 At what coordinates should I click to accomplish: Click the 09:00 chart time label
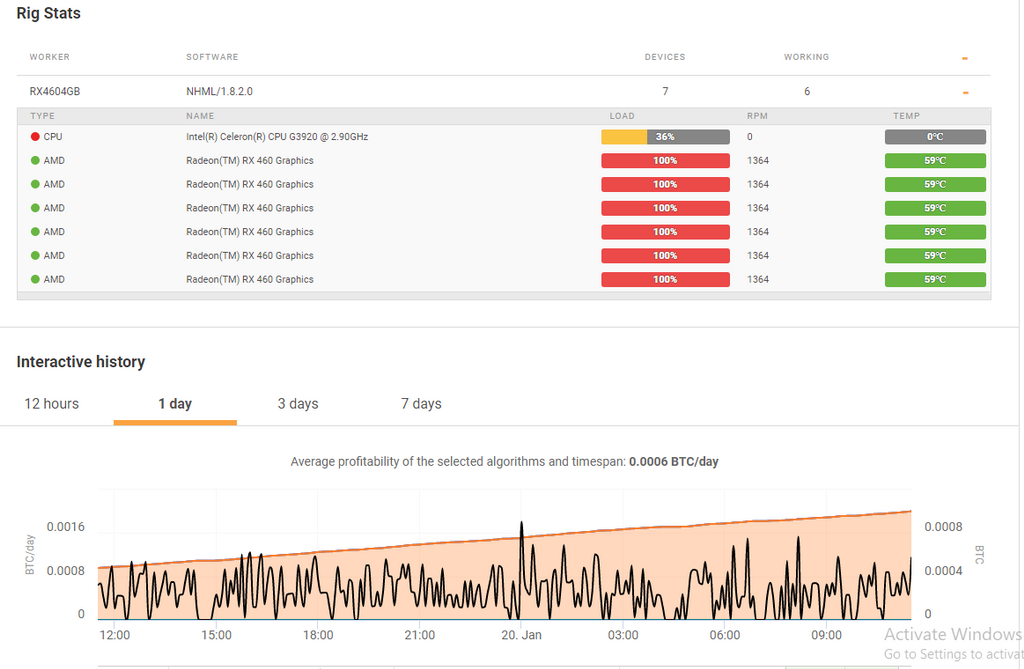826,635
